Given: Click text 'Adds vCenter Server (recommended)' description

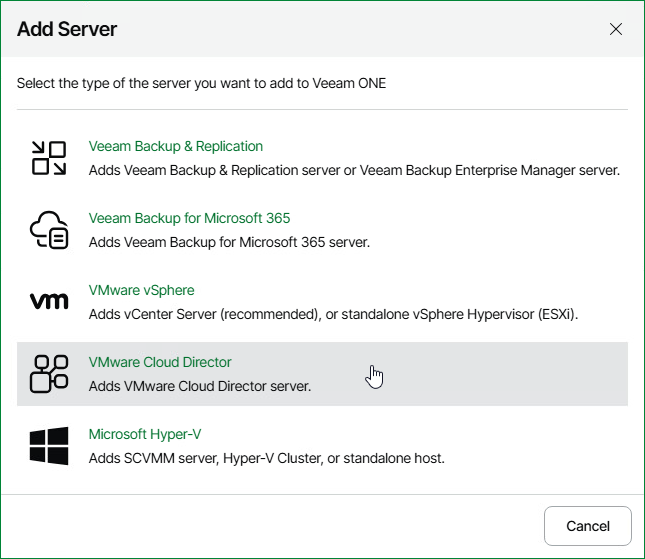Looking at the screenshot, I should point(333,314).
